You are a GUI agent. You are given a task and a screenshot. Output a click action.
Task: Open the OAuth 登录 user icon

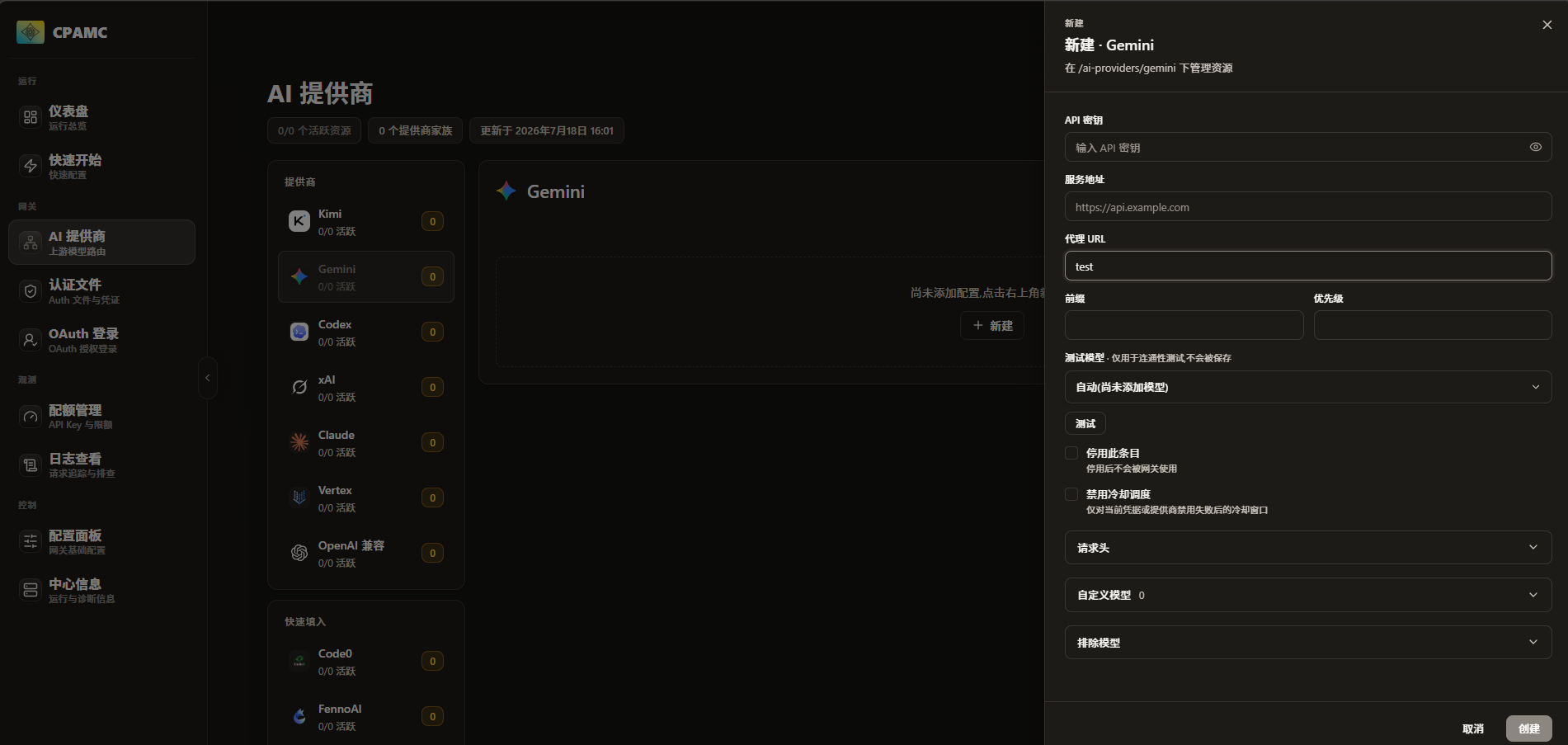[31, 340]
